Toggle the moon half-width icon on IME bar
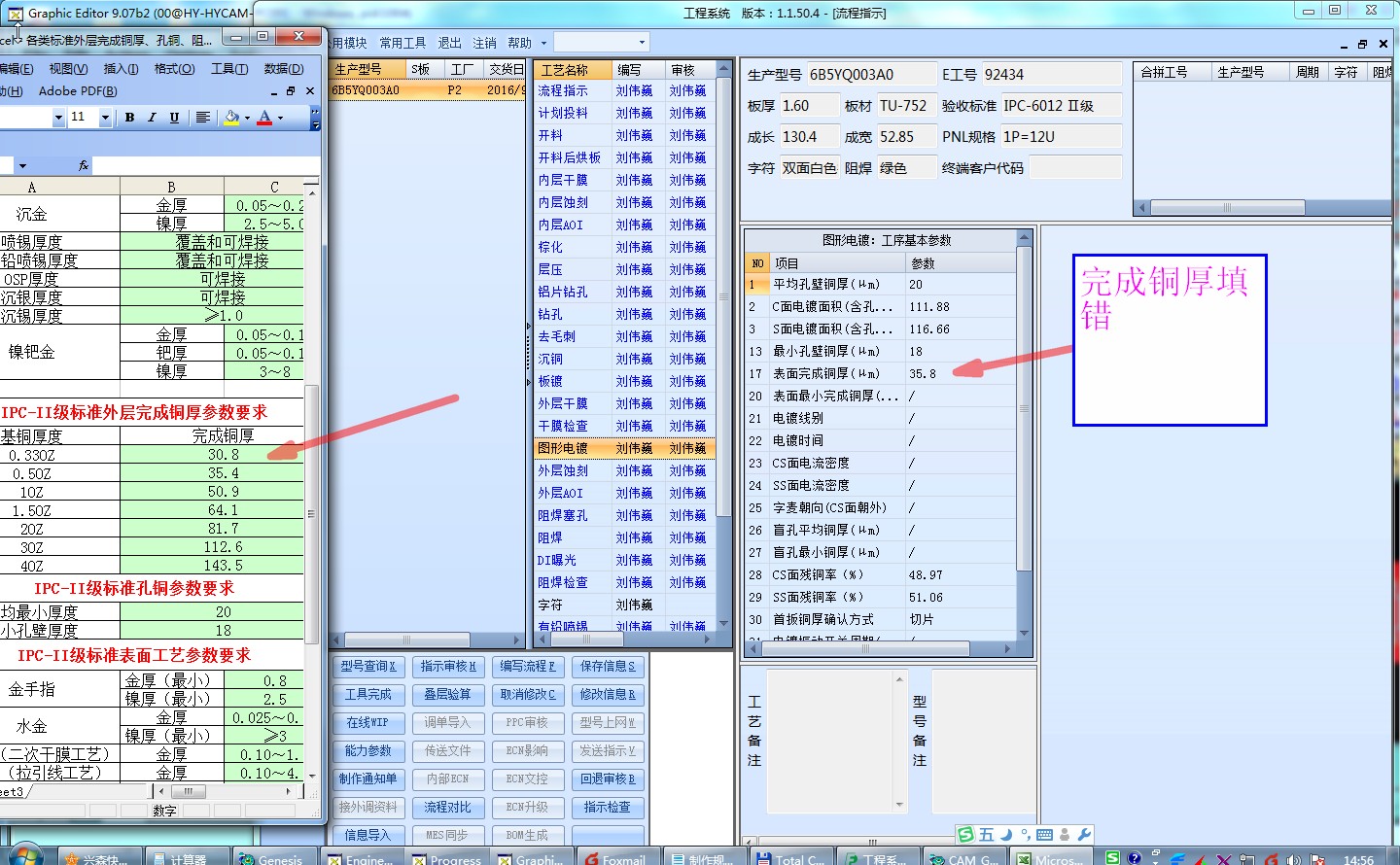 click(x=1006, y=835)
